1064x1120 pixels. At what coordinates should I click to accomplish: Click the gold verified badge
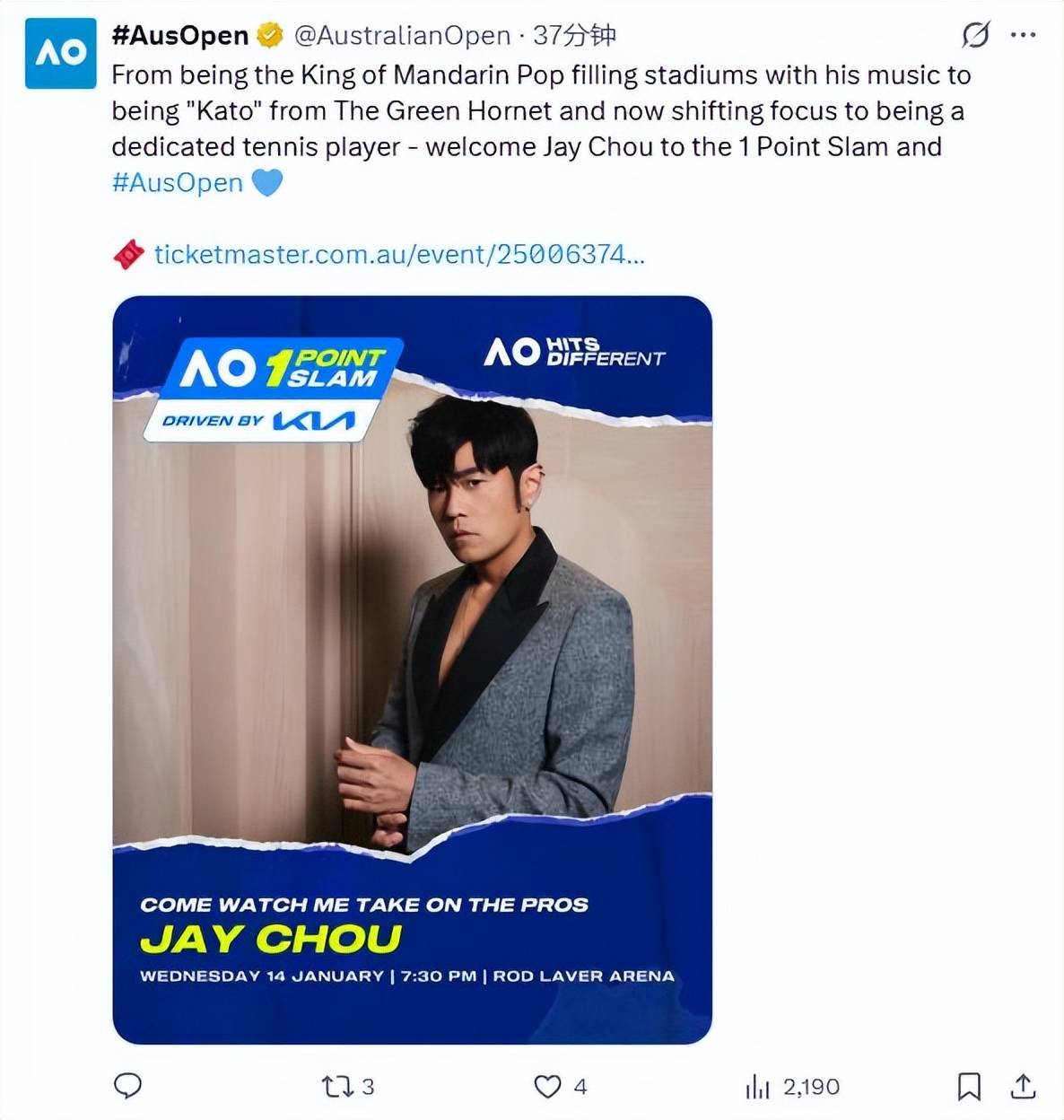(269, 35)
